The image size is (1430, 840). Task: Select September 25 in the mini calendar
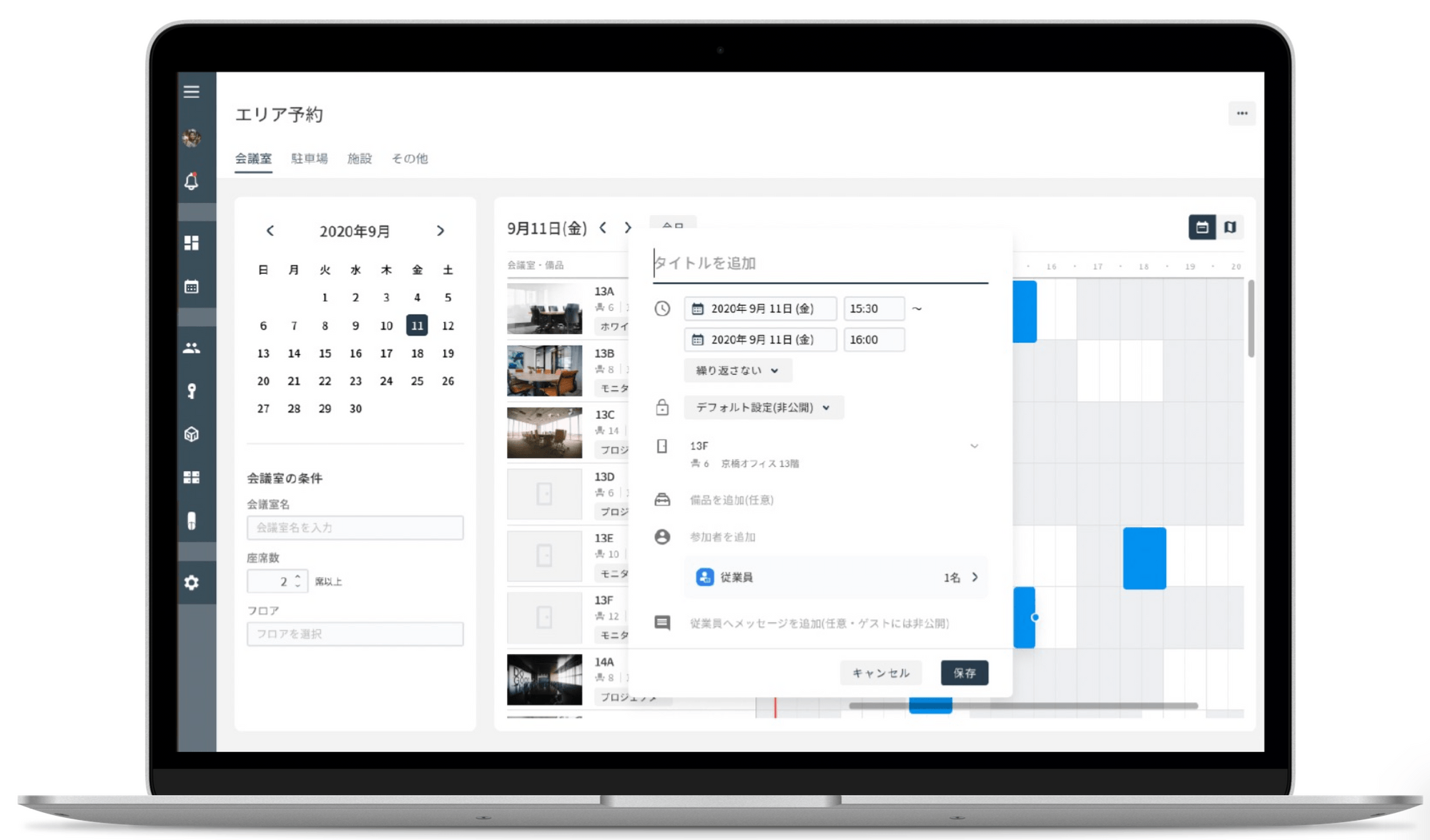[x=417, y=381]
